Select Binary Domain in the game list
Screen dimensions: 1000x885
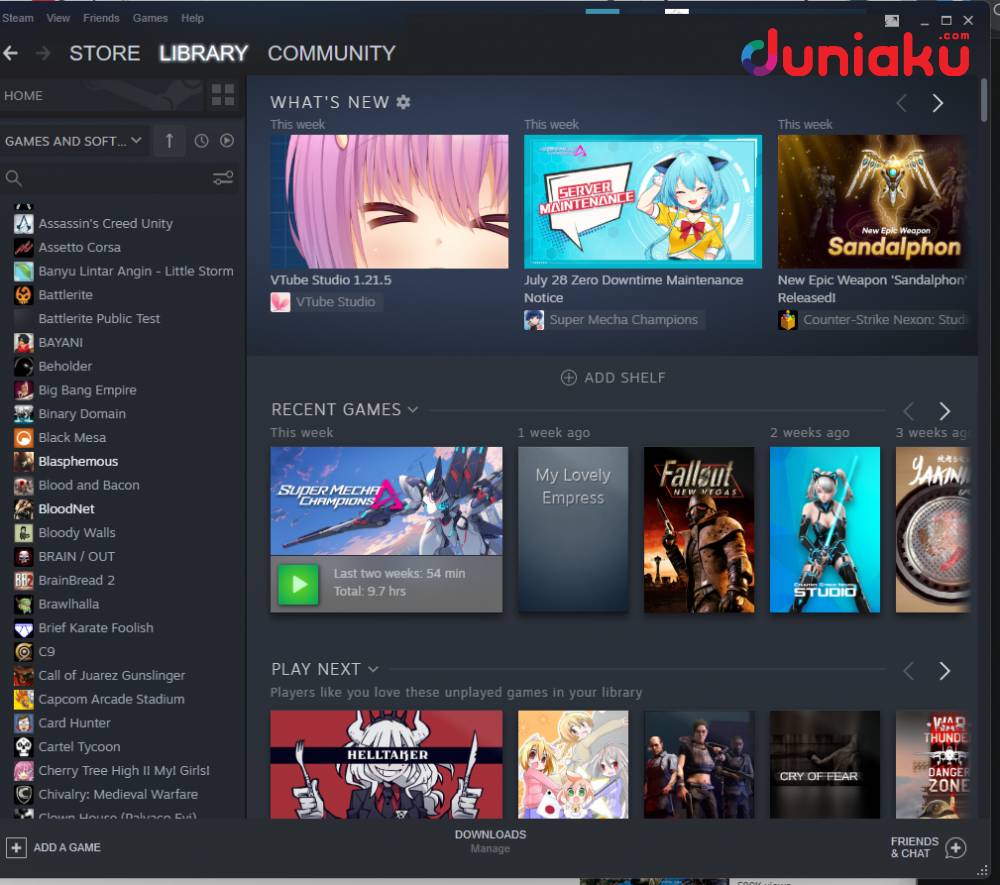click(x=82, y=413)
